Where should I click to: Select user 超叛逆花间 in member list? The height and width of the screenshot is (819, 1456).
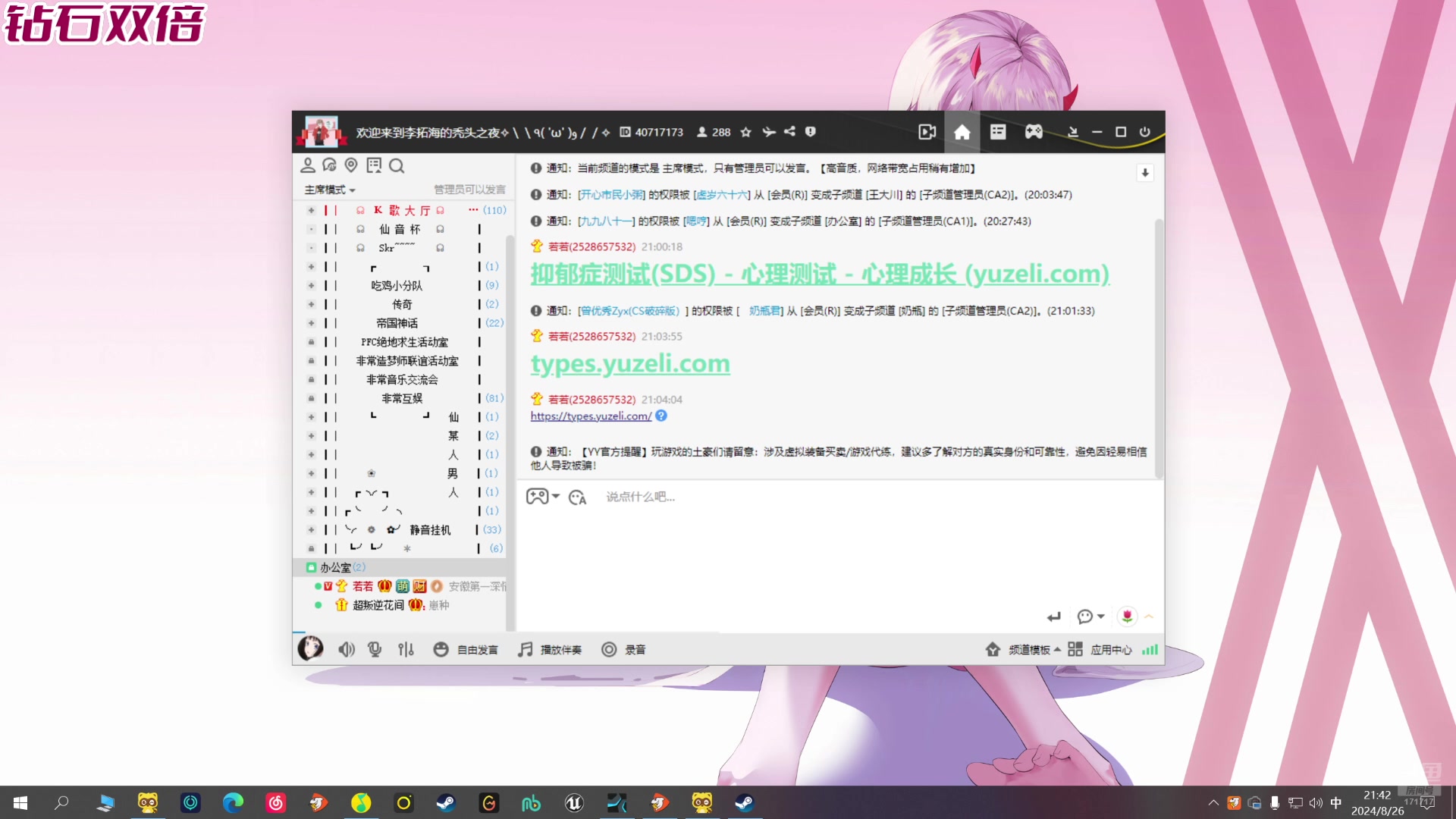[378, 605]
